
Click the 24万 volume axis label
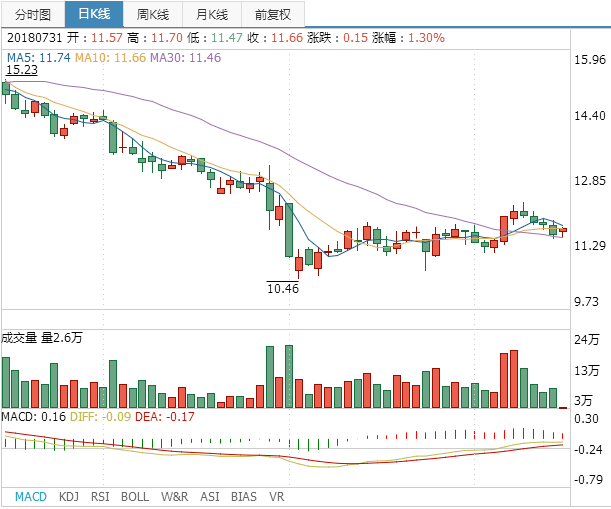[x=586, y=339]
